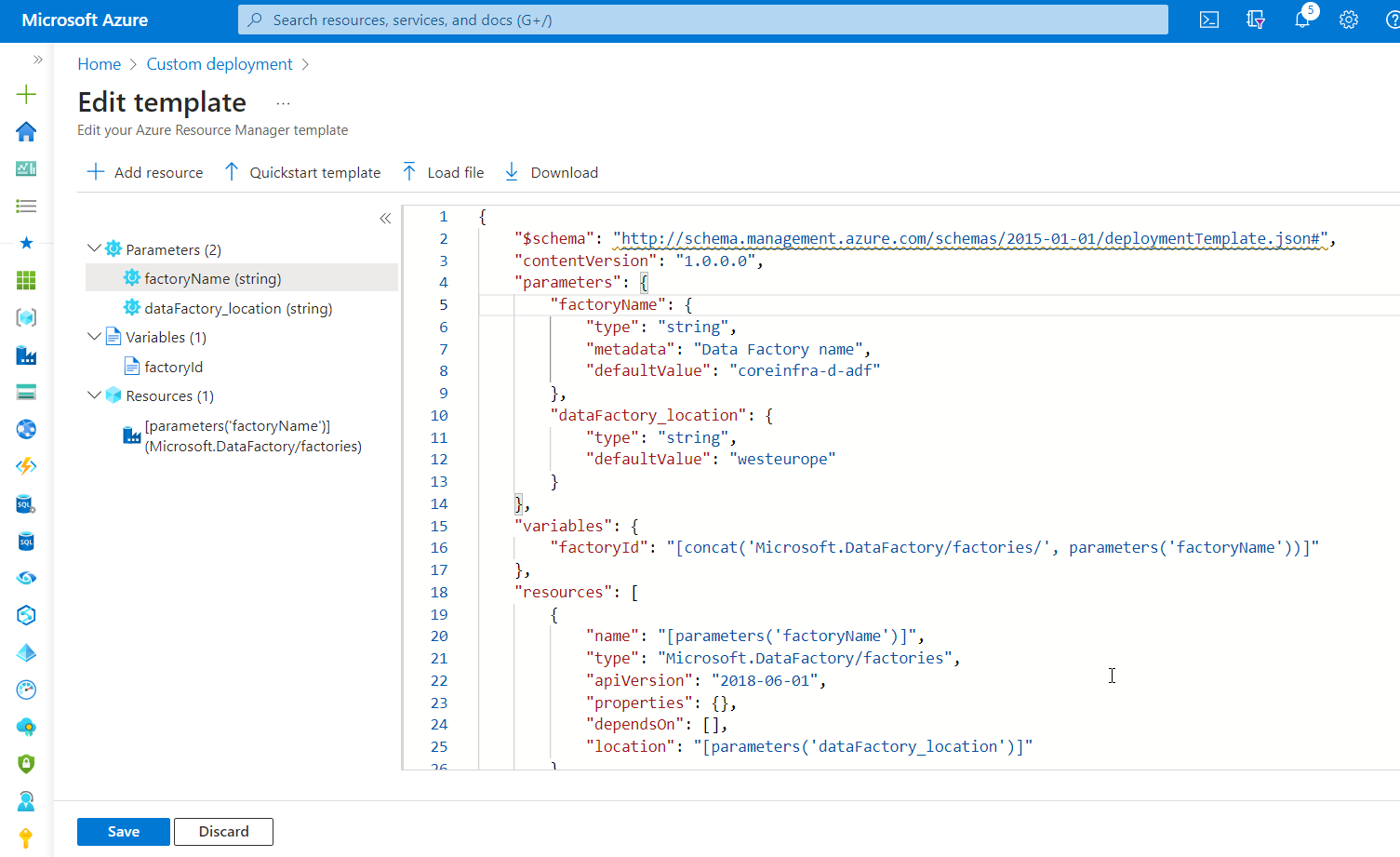This screenshot has width=1400, height=857.
Task: Click the blue hexagon icon in sidebar
Action: point(26,615)
